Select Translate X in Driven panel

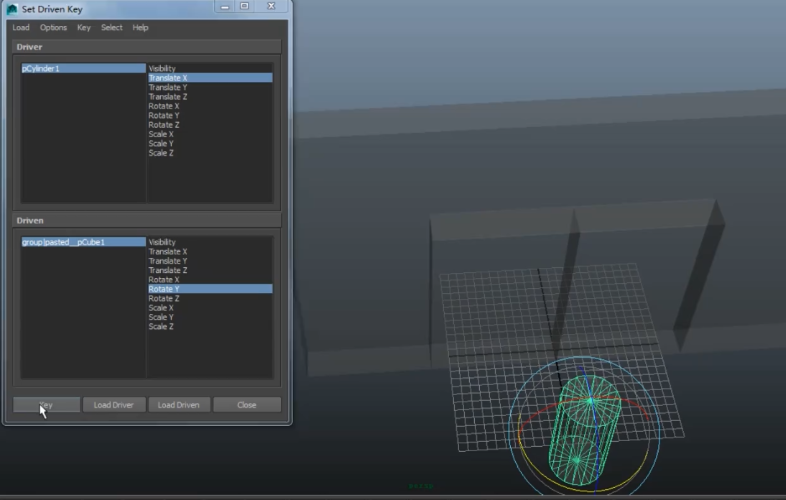pos(210,252)
